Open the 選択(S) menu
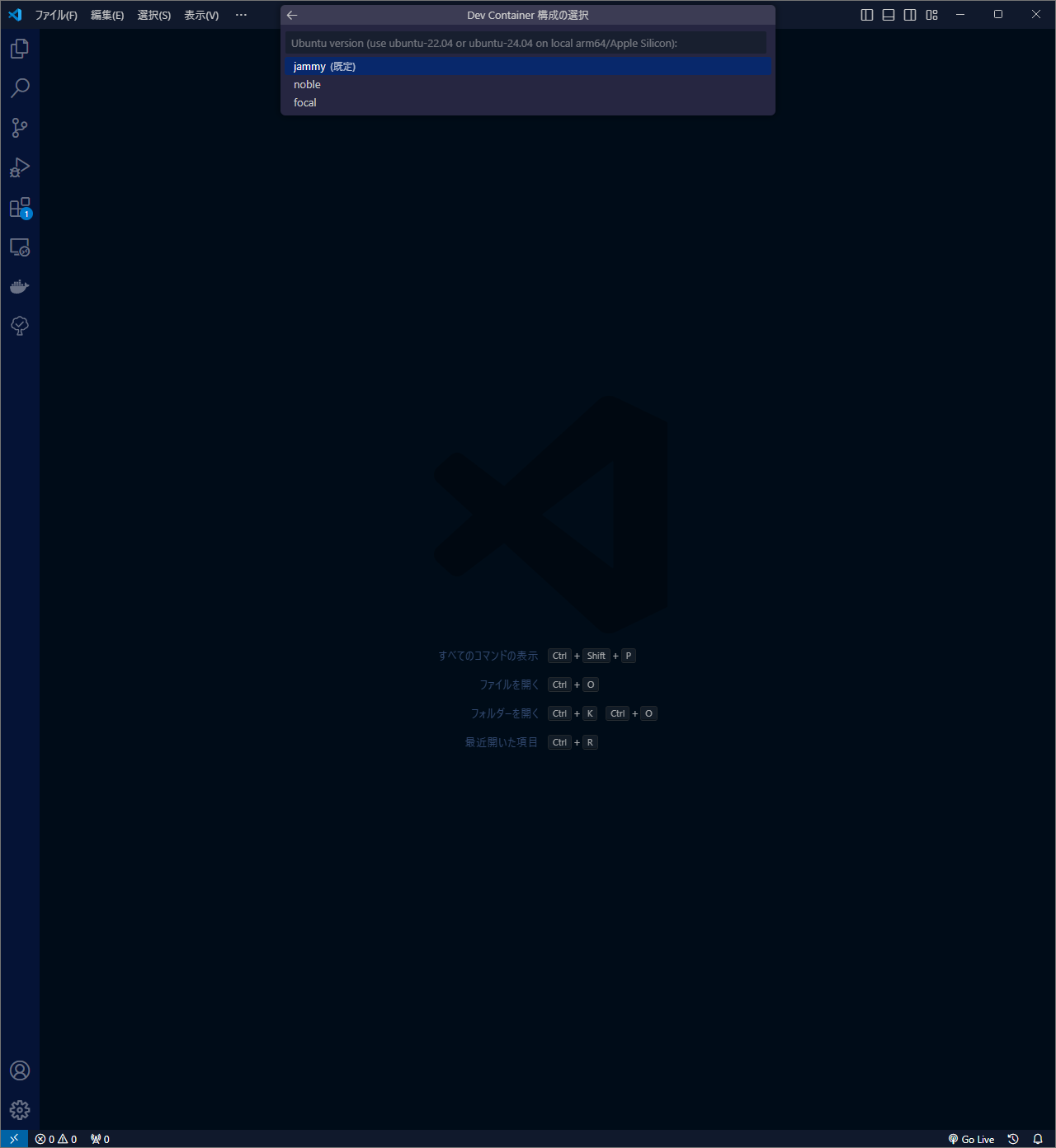The height and width of the screenshot is (1148, 1056). click(x=154, y=15)
